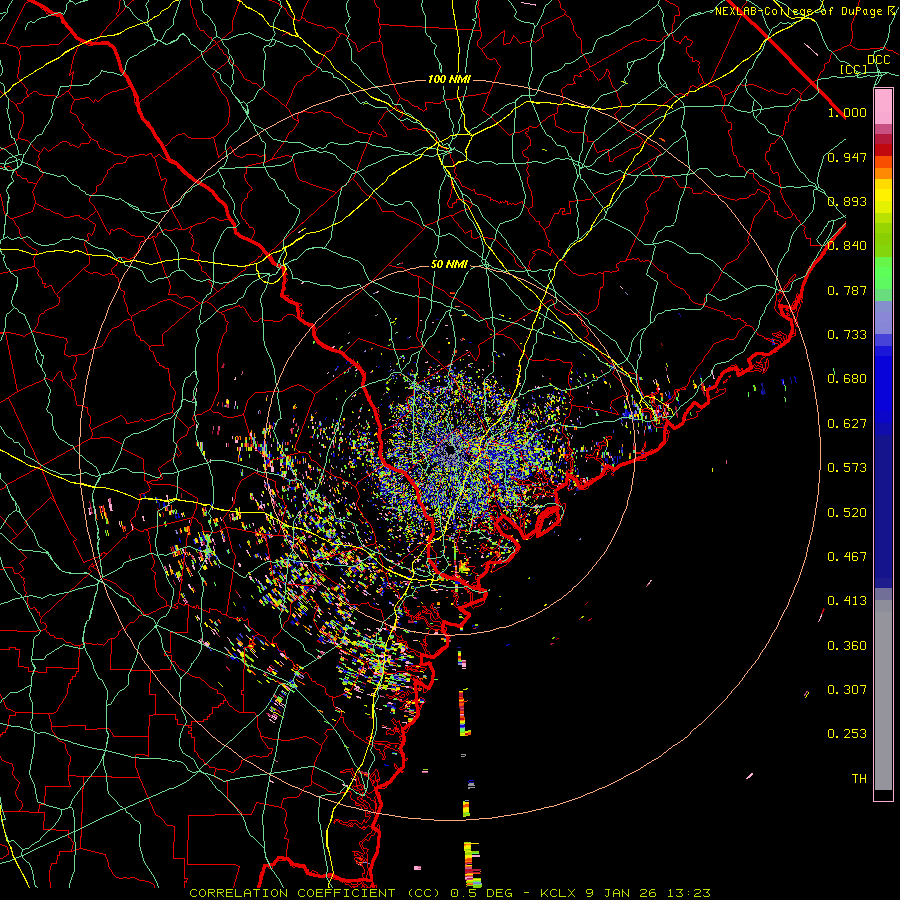Pick the red band on the color bar

click(883, 150)
